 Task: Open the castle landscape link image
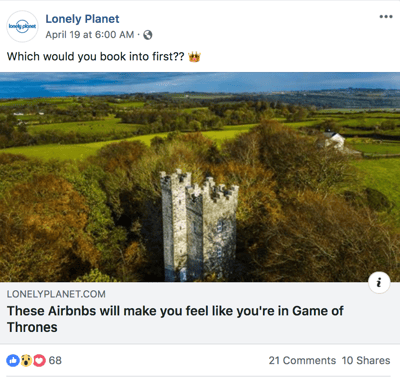[x=200, y=177]
